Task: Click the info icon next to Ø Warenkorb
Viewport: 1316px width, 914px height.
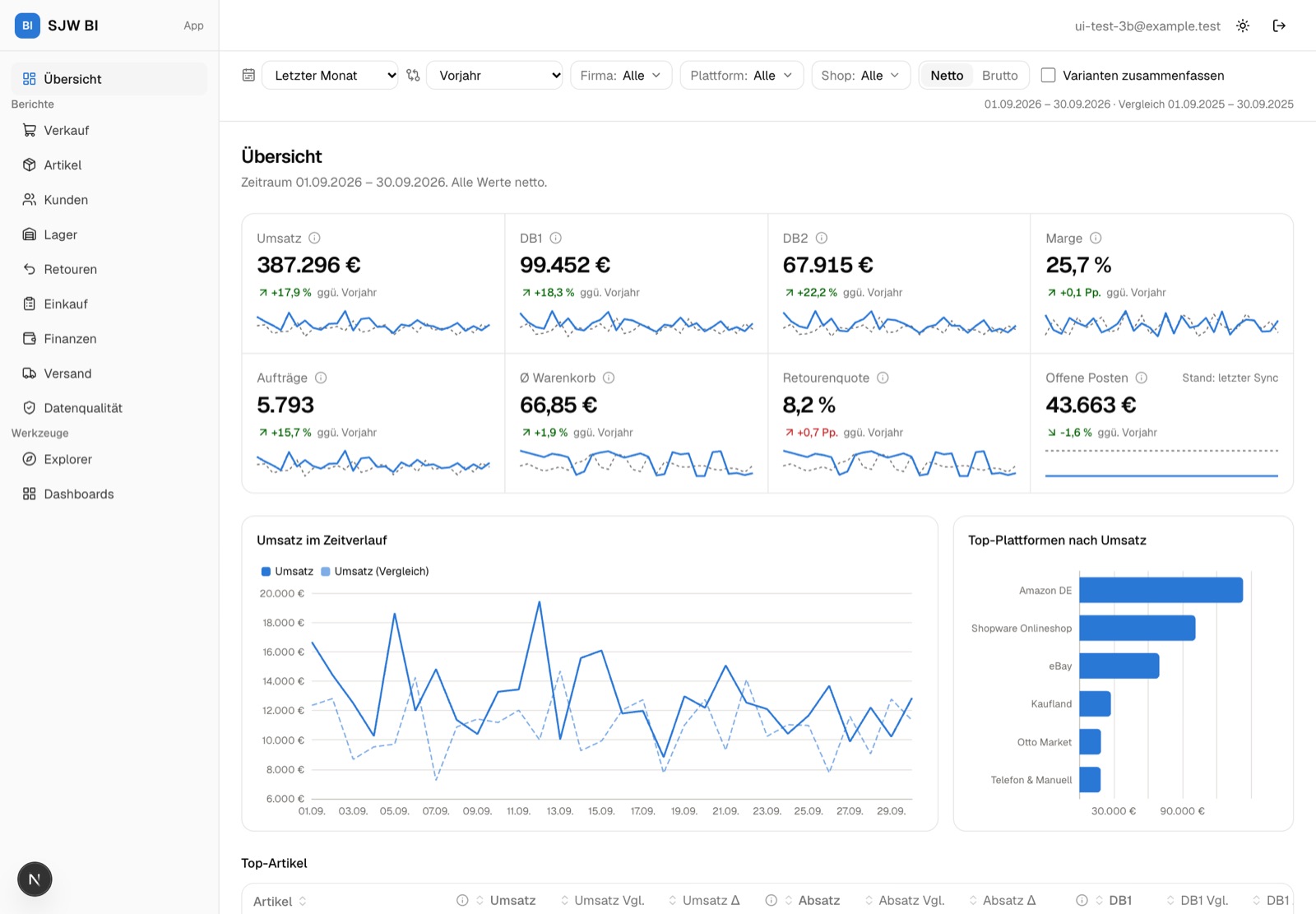Action: 609,378
